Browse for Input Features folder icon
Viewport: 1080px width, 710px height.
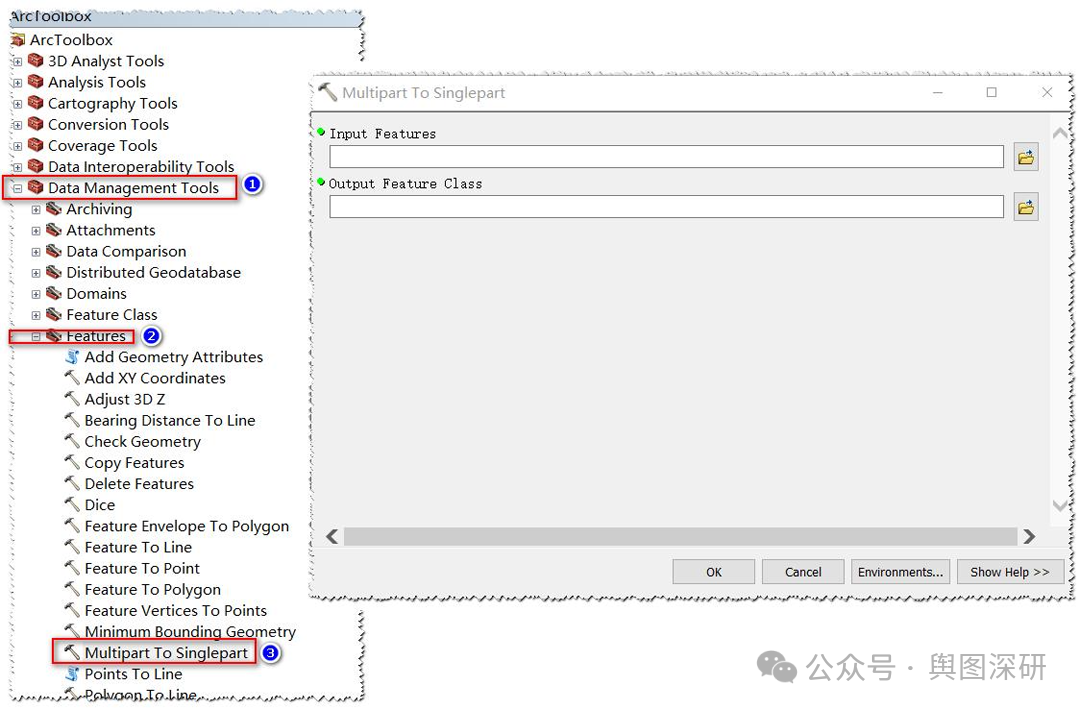coord(1026,158)
